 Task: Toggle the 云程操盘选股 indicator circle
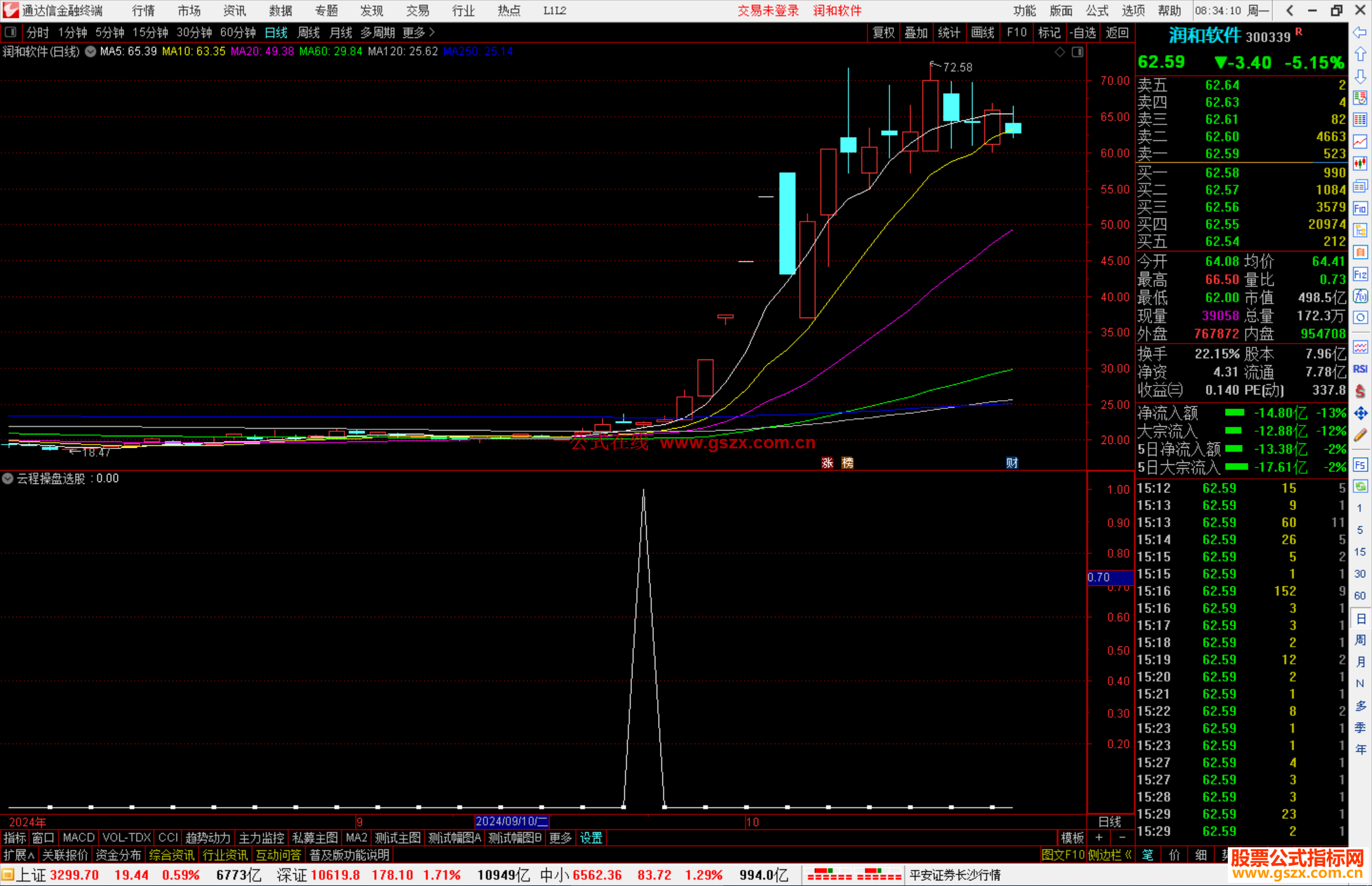(x=8, y=478)
